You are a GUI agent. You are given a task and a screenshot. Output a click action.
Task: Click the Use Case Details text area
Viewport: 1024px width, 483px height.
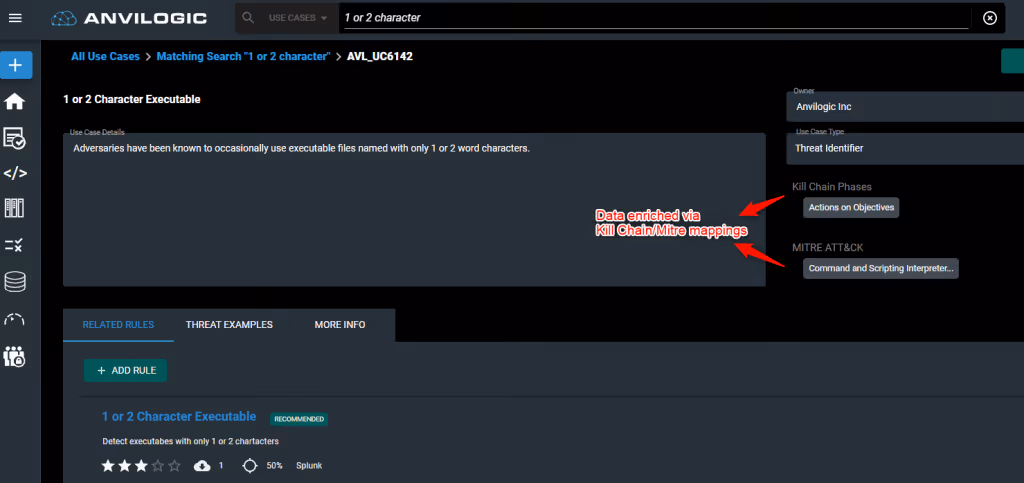[414, 210]
